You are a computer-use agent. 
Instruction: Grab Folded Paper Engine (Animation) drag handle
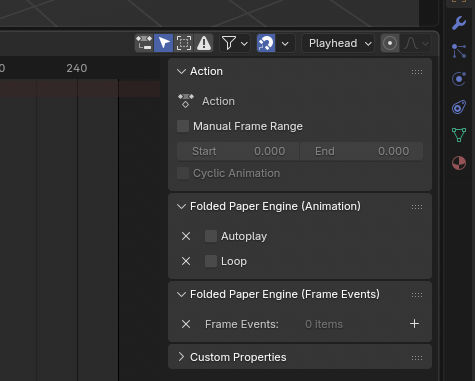coord(417,207)
